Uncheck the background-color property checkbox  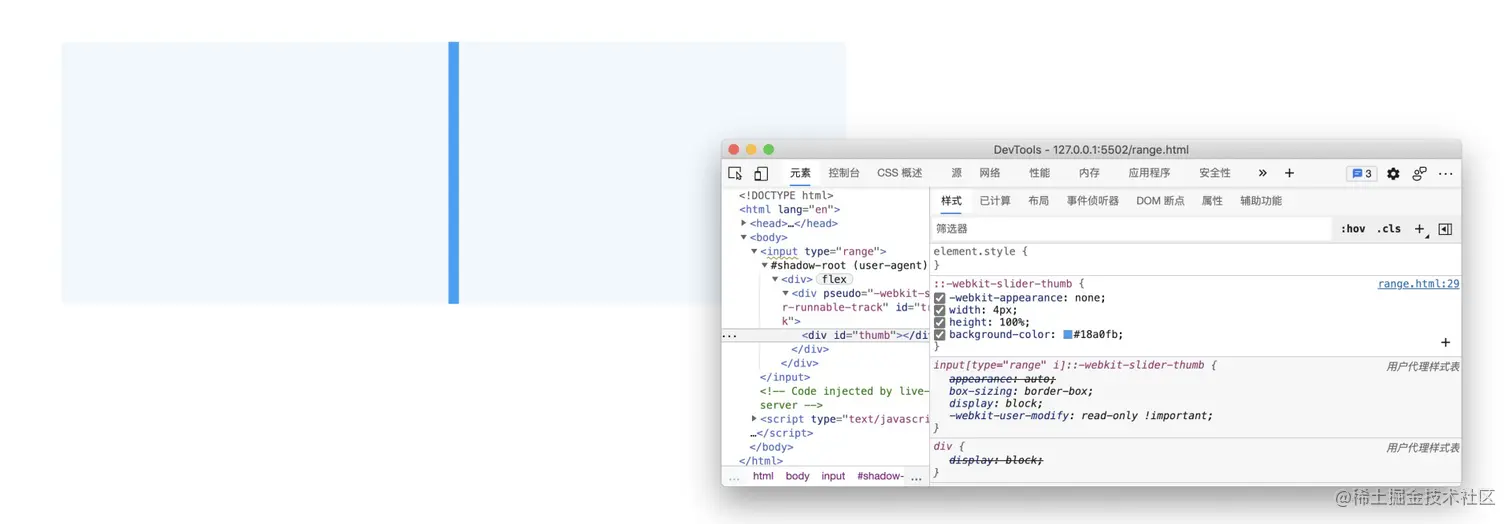click(x=940, y=335)
